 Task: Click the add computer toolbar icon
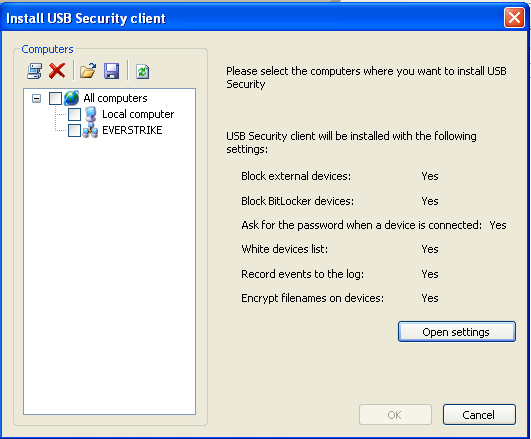click(x=35, y=71)
